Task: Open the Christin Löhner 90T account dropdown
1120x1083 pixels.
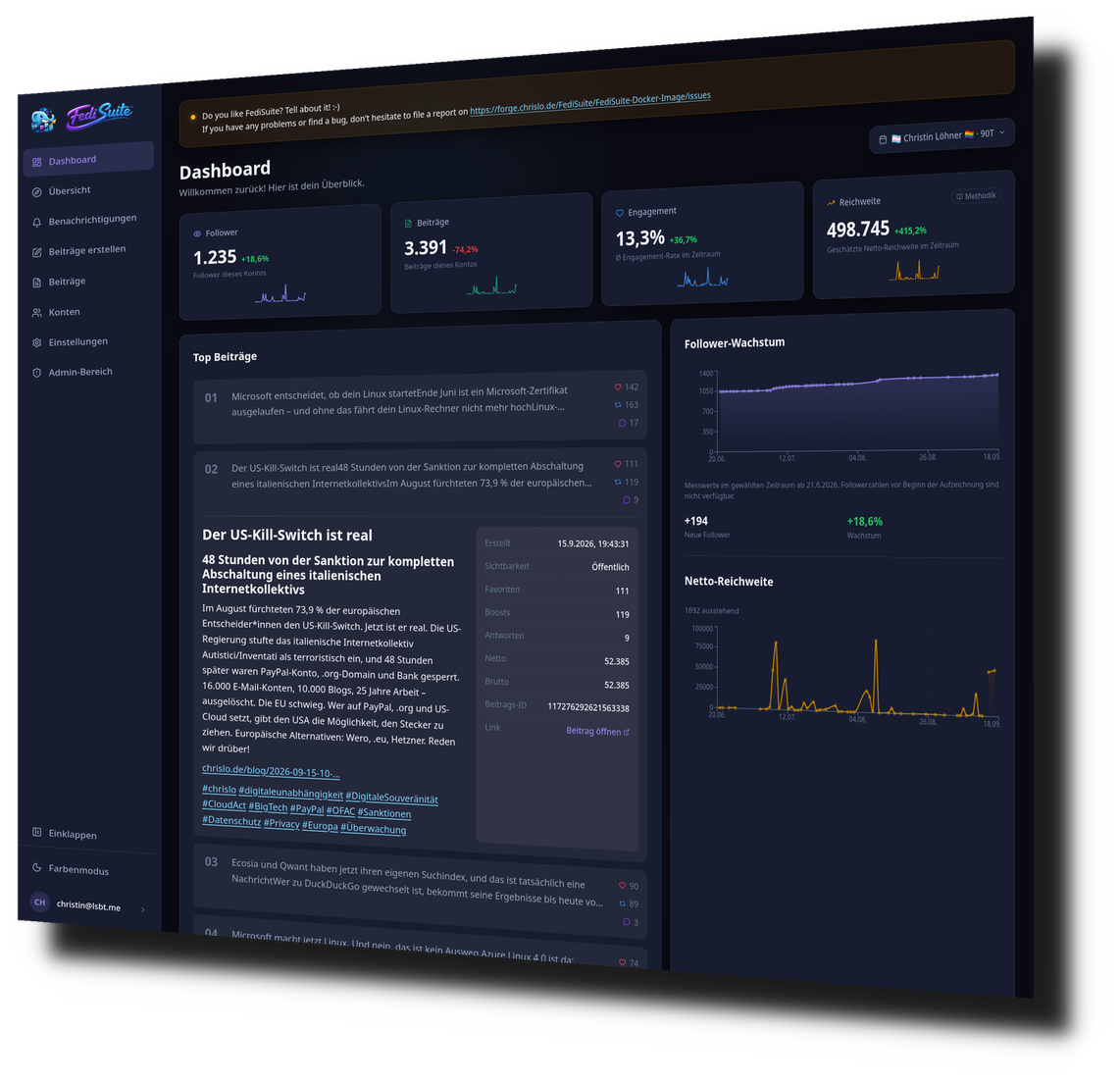Action: [942, 135]
